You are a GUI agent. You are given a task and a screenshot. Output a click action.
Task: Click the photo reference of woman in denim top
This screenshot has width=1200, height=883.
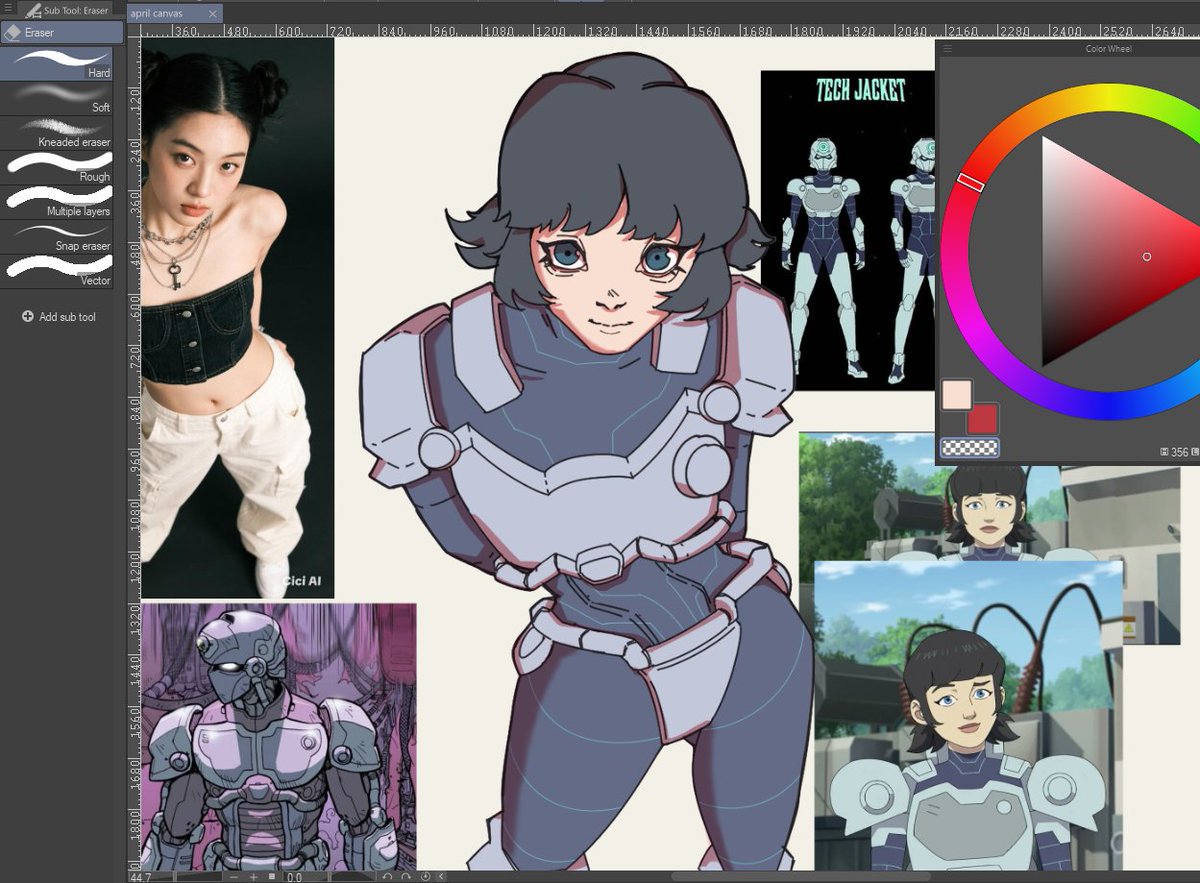point(237,318)
